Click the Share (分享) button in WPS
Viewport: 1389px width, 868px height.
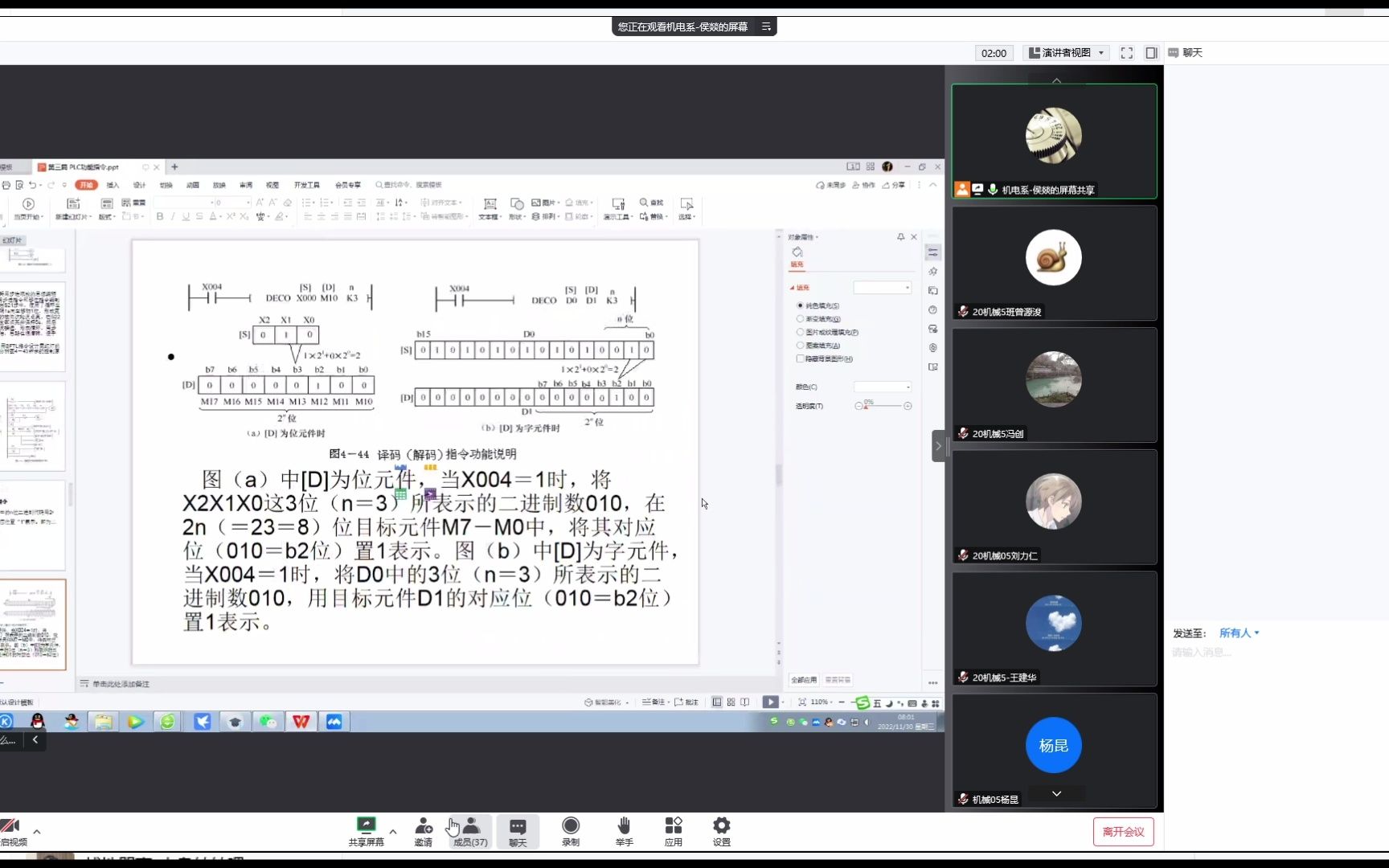point(894,185)
